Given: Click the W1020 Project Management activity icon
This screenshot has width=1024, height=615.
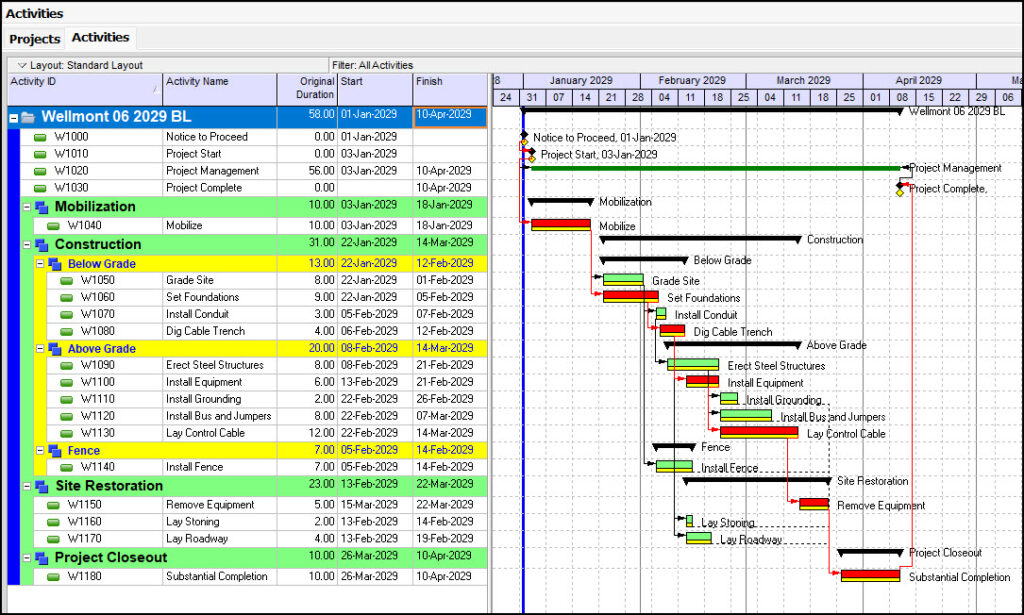Looking at the screenshot, I should [40, 171].
